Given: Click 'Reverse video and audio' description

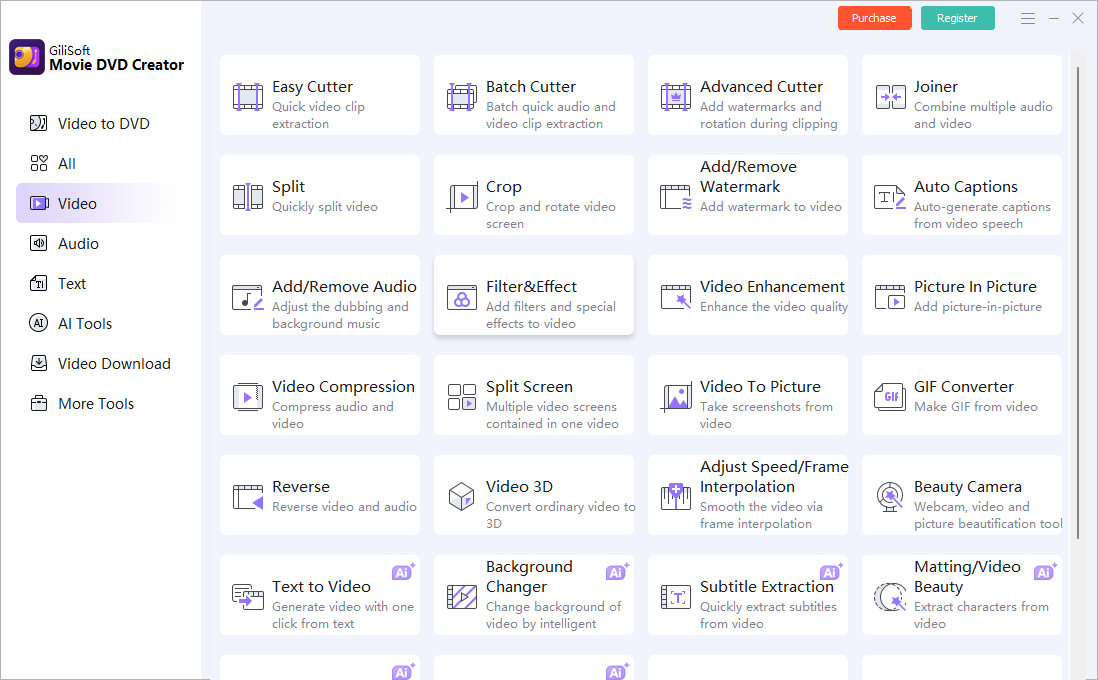Looking at the screenshot, I should coord(344,506).
